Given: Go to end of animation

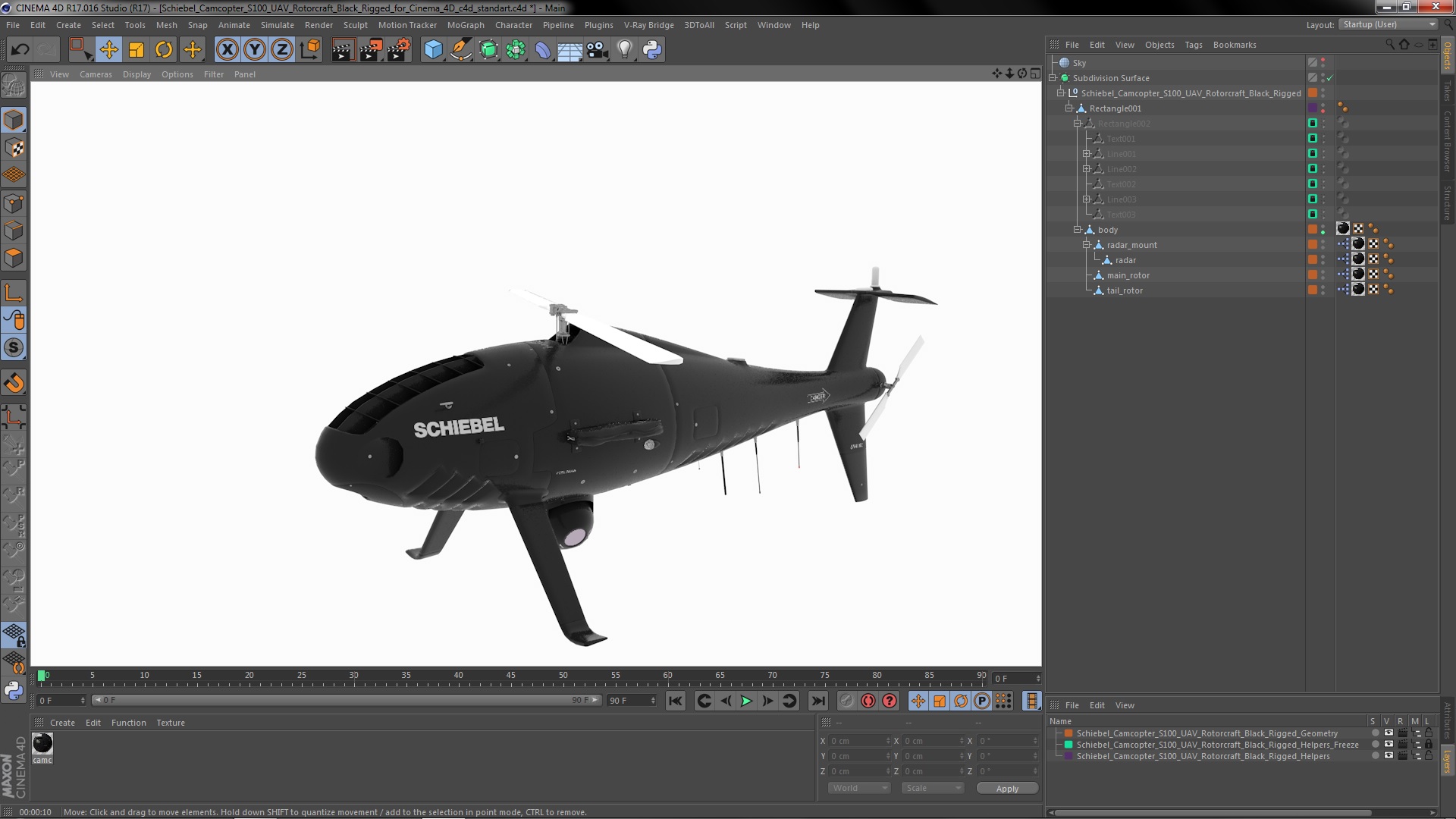Looking at the screenshot, I should [817, 701].
